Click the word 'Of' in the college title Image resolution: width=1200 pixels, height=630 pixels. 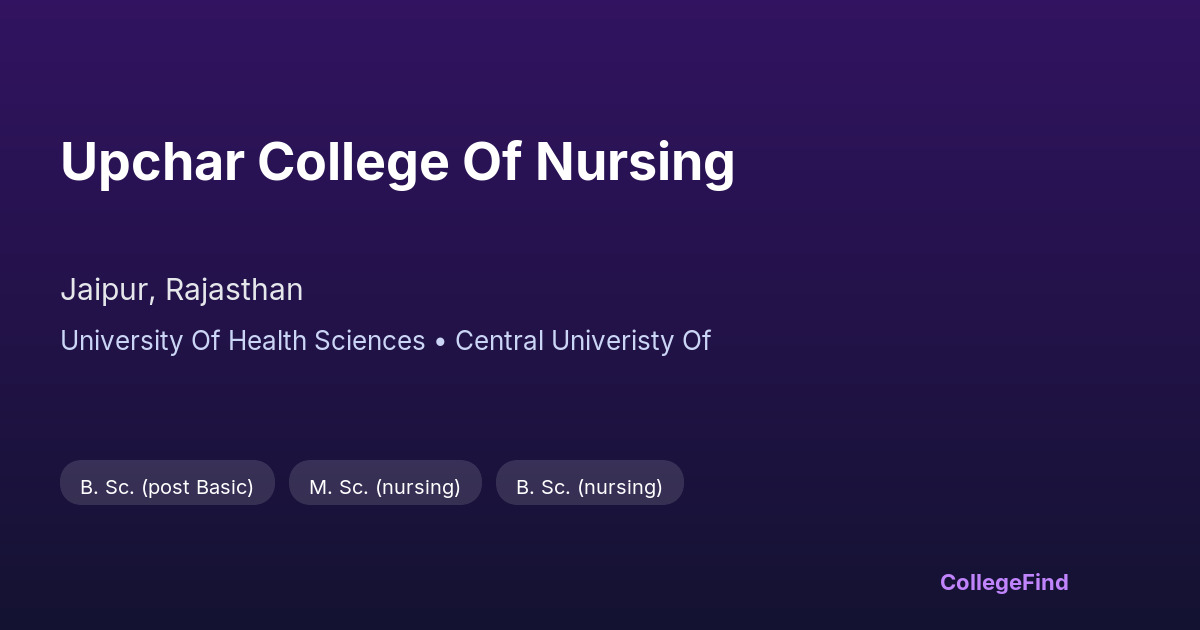click(492, 162)
